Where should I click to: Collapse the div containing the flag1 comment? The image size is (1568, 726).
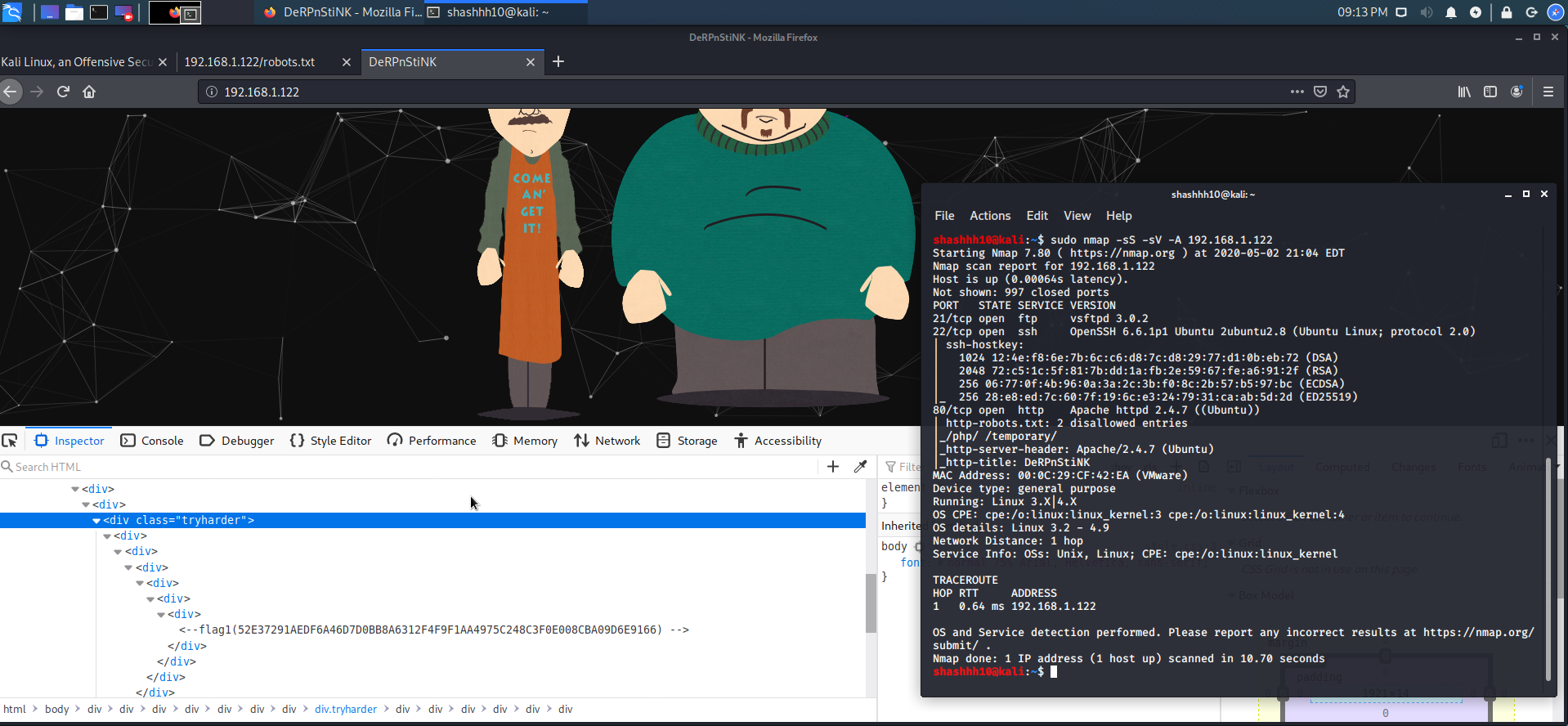(161, 614)
